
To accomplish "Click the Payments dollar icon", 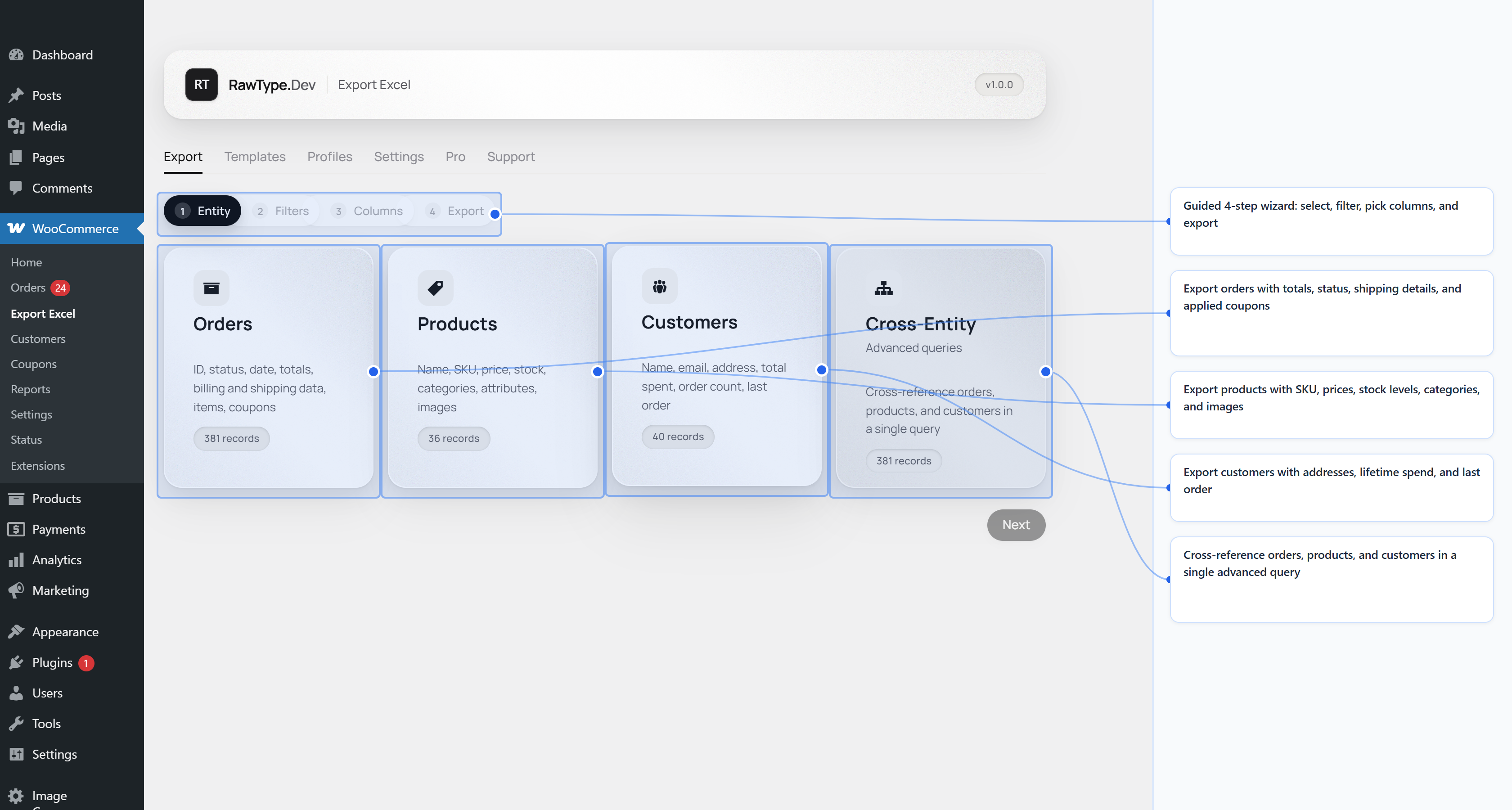I will (17, 529).
